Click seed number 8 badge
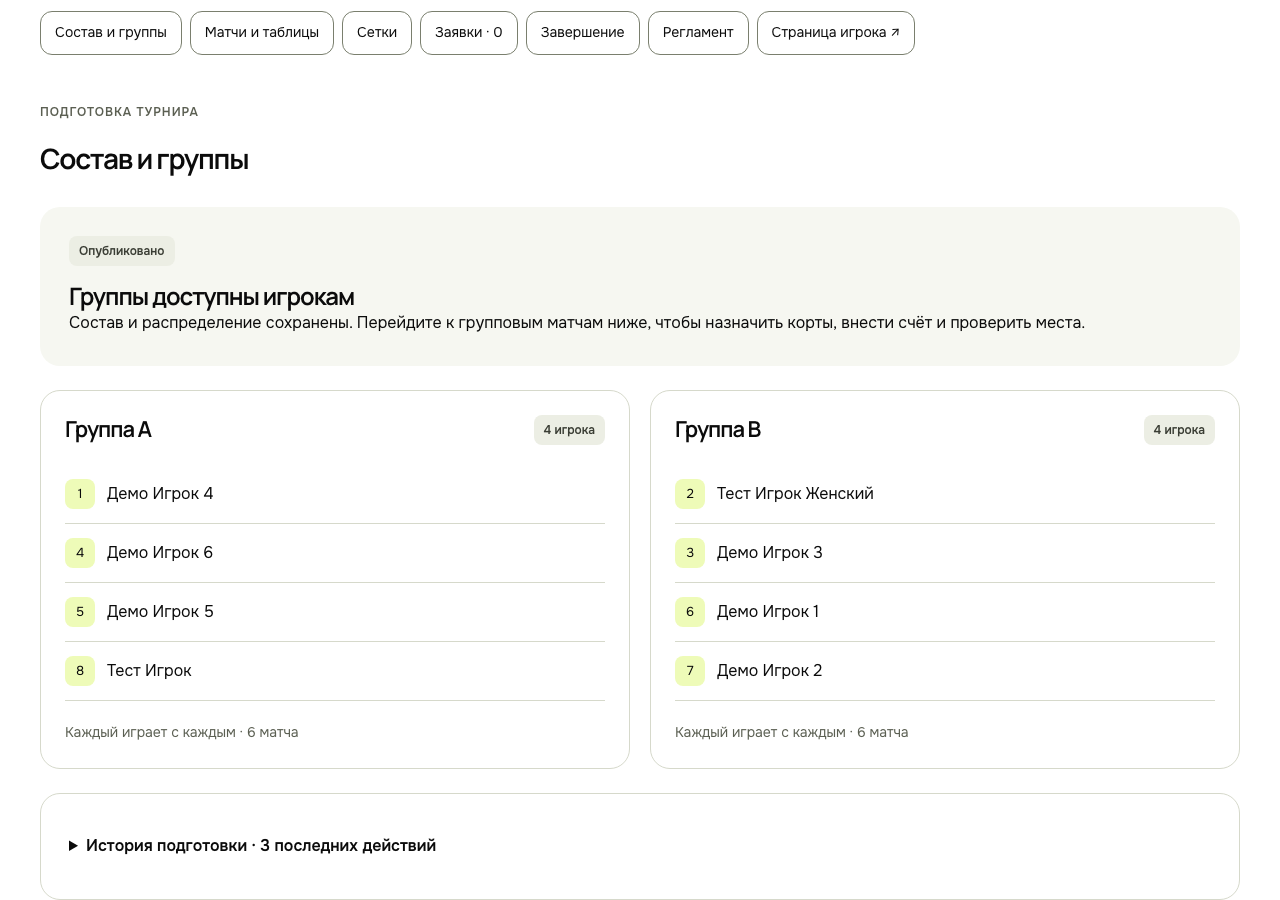1280x900 pixels. [80, 671]
